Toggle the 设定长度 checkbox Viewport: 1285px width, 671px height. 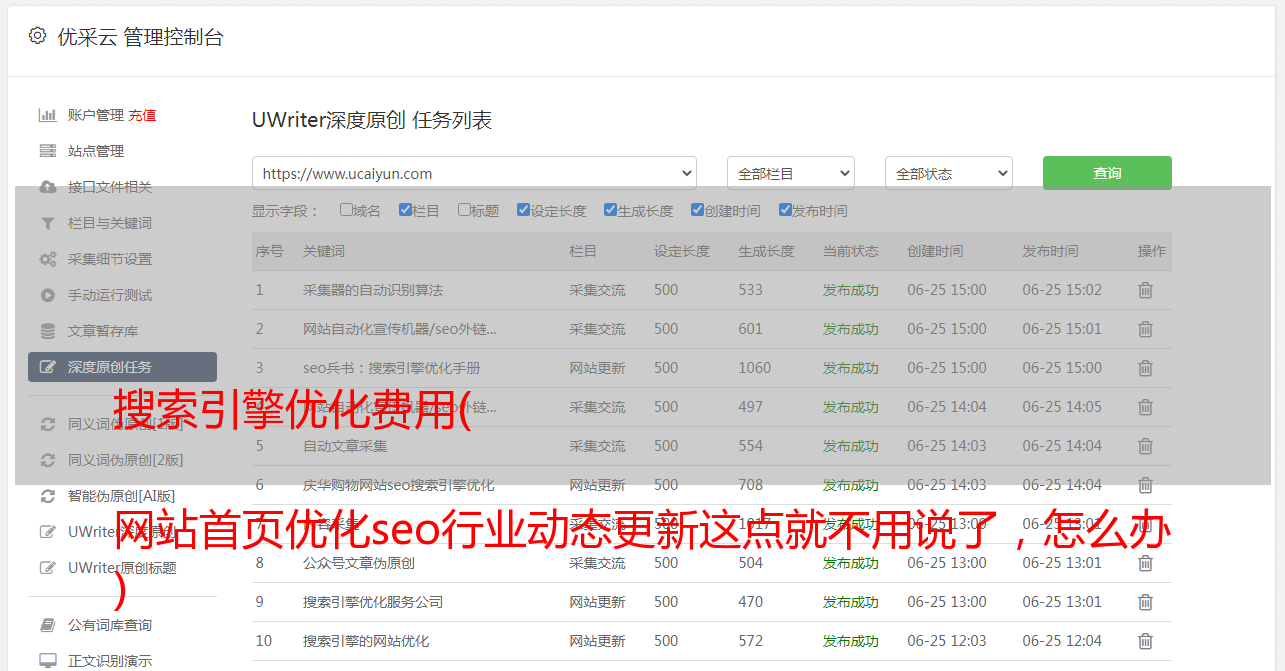(523, 210)
